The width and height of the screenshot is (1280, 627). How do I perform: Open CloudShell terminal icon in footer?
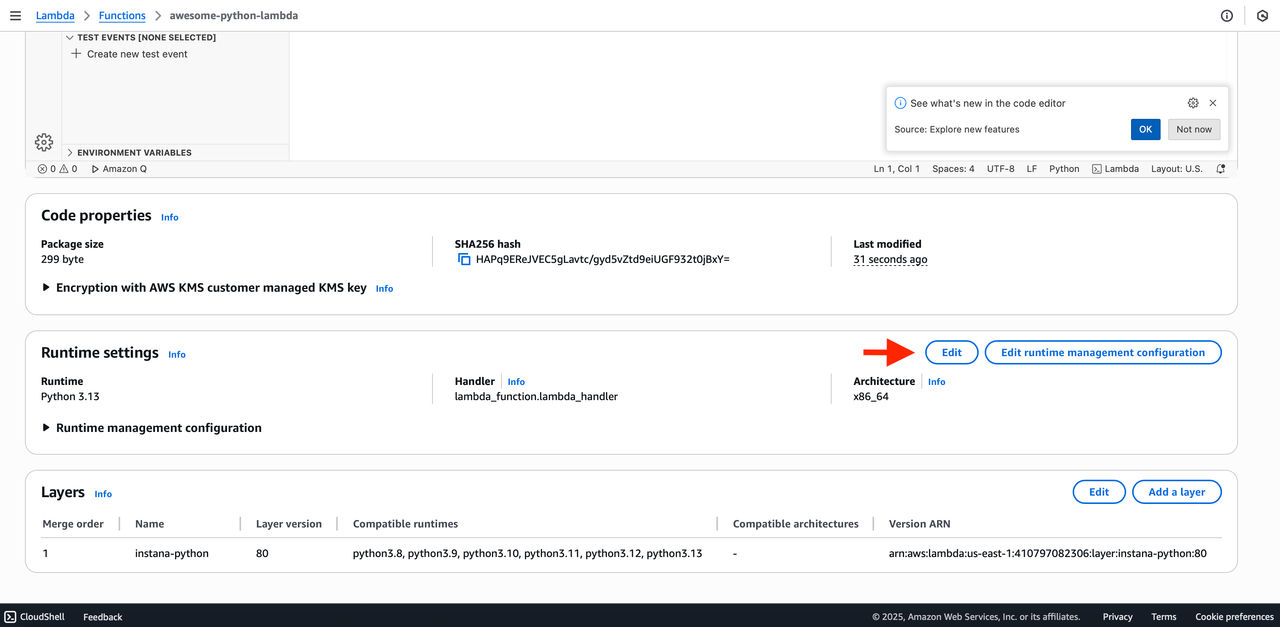point(10,617)
